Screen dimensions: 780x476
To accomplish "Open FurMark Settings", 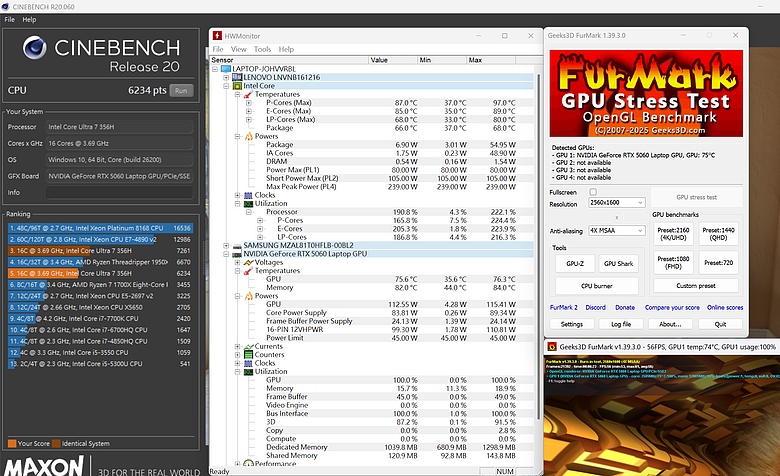I will pos(572,324).
